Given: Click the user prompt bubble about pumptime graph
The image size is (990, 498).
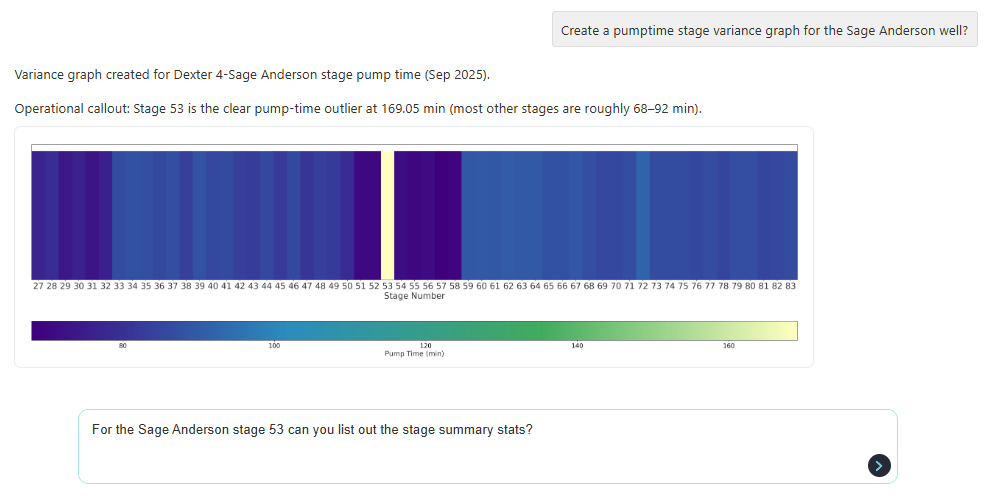Looking at the screenshot, I should pos(764,30).
